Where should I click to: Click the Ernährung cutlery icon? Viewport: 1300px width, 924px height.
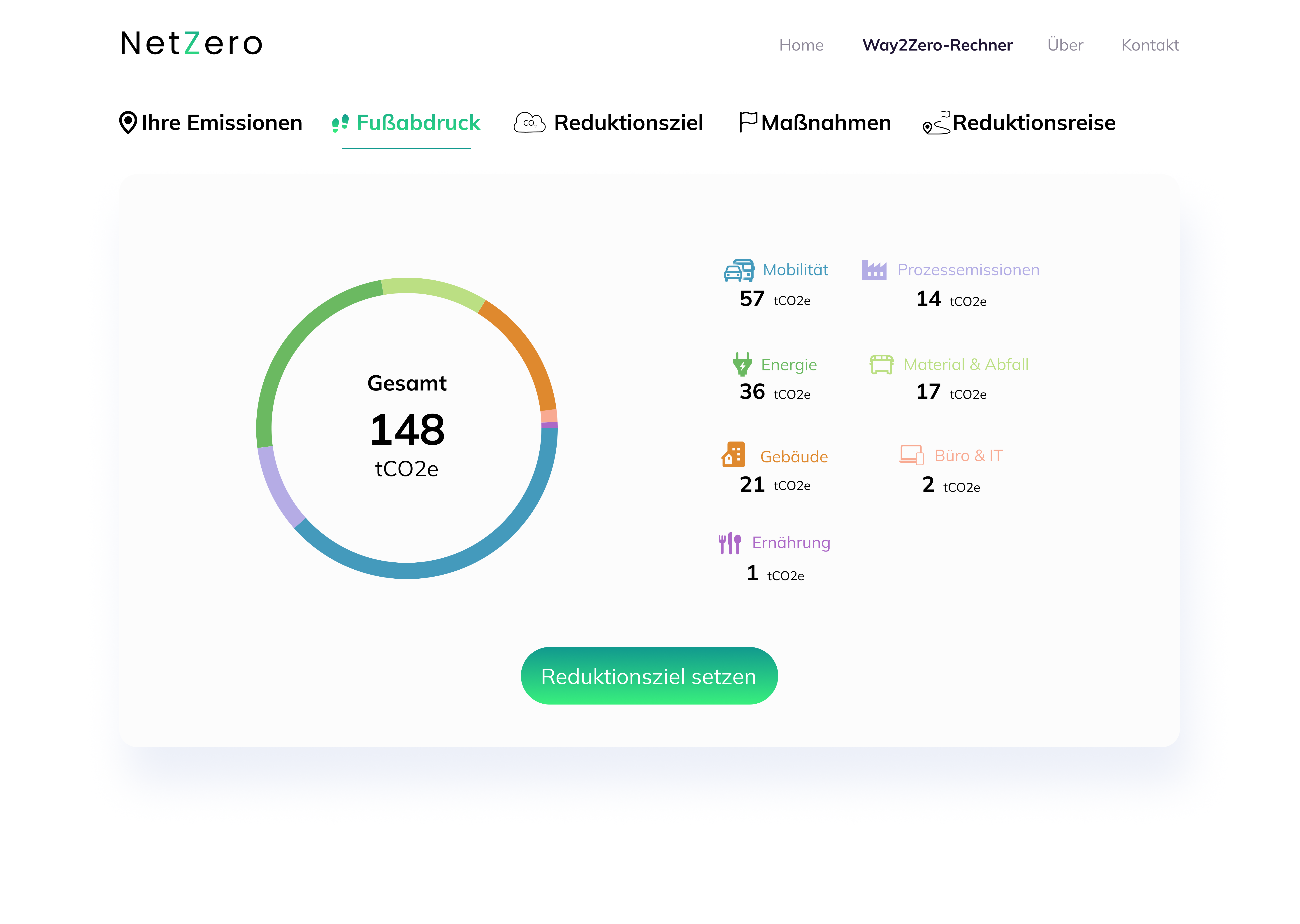click(730, 543)
